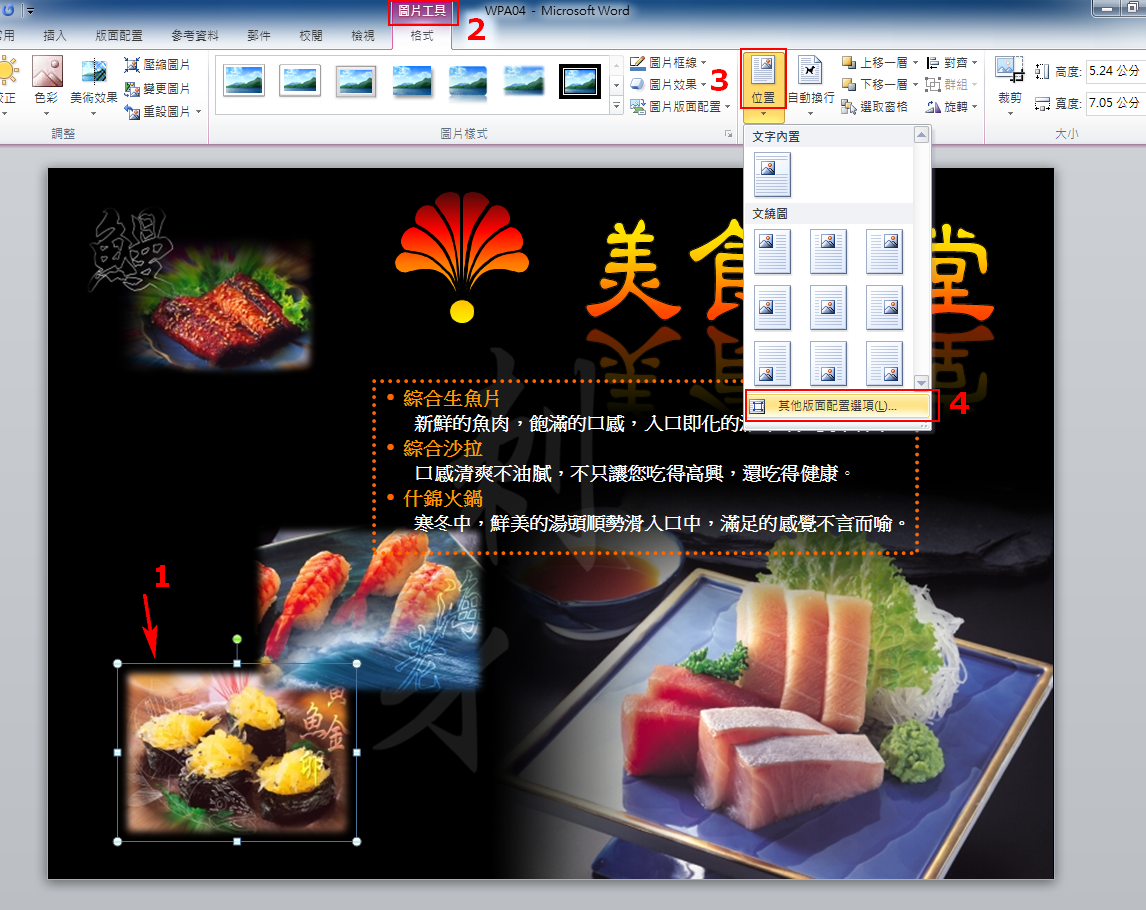The height and width of the screenshot is (910, 1146).
Task: Apply the first simple-frame picture style
Action: 244,80
